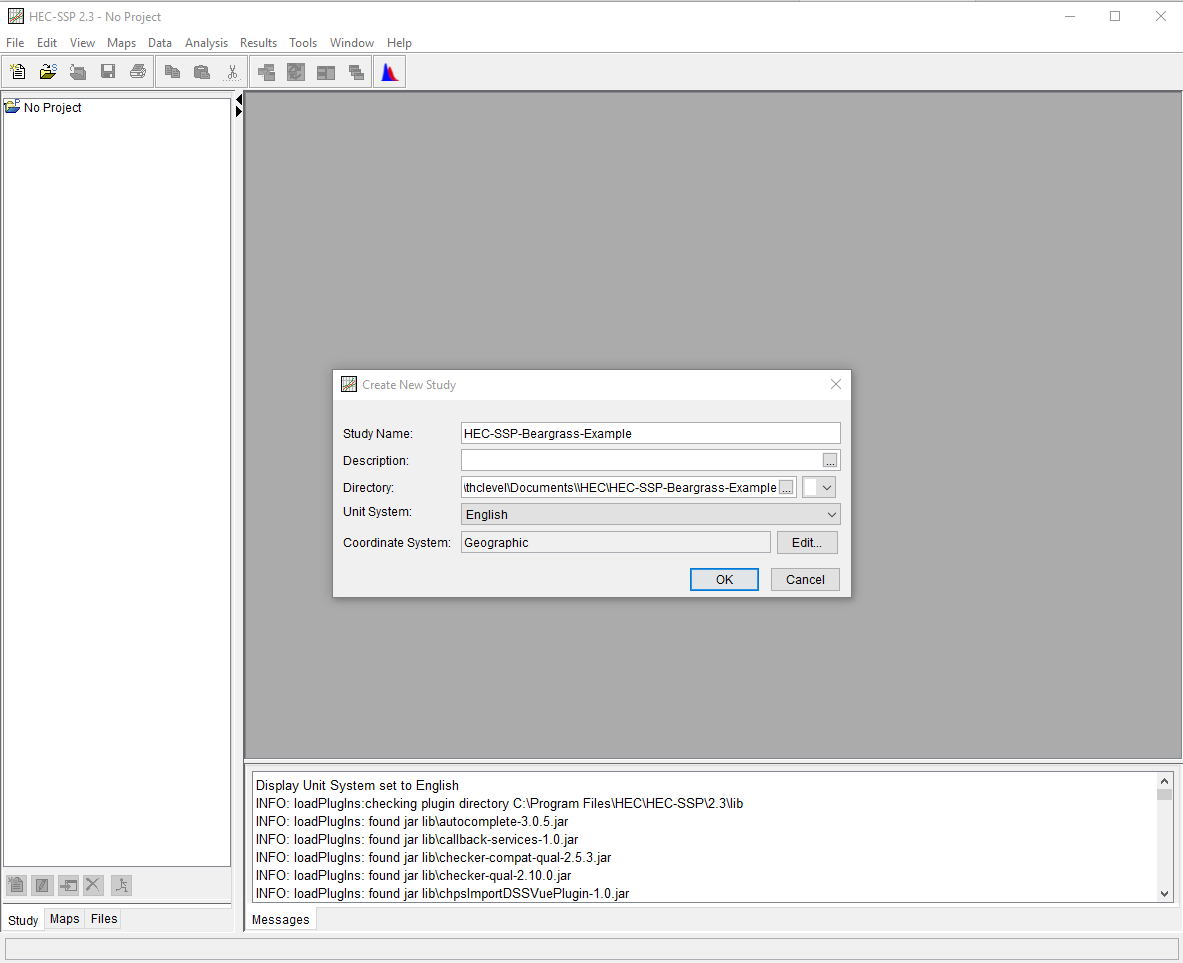This screenshot has width=1183, height=963.
Task: Click the Directory browse ellipsis button
Action: [x=786, y=488]
